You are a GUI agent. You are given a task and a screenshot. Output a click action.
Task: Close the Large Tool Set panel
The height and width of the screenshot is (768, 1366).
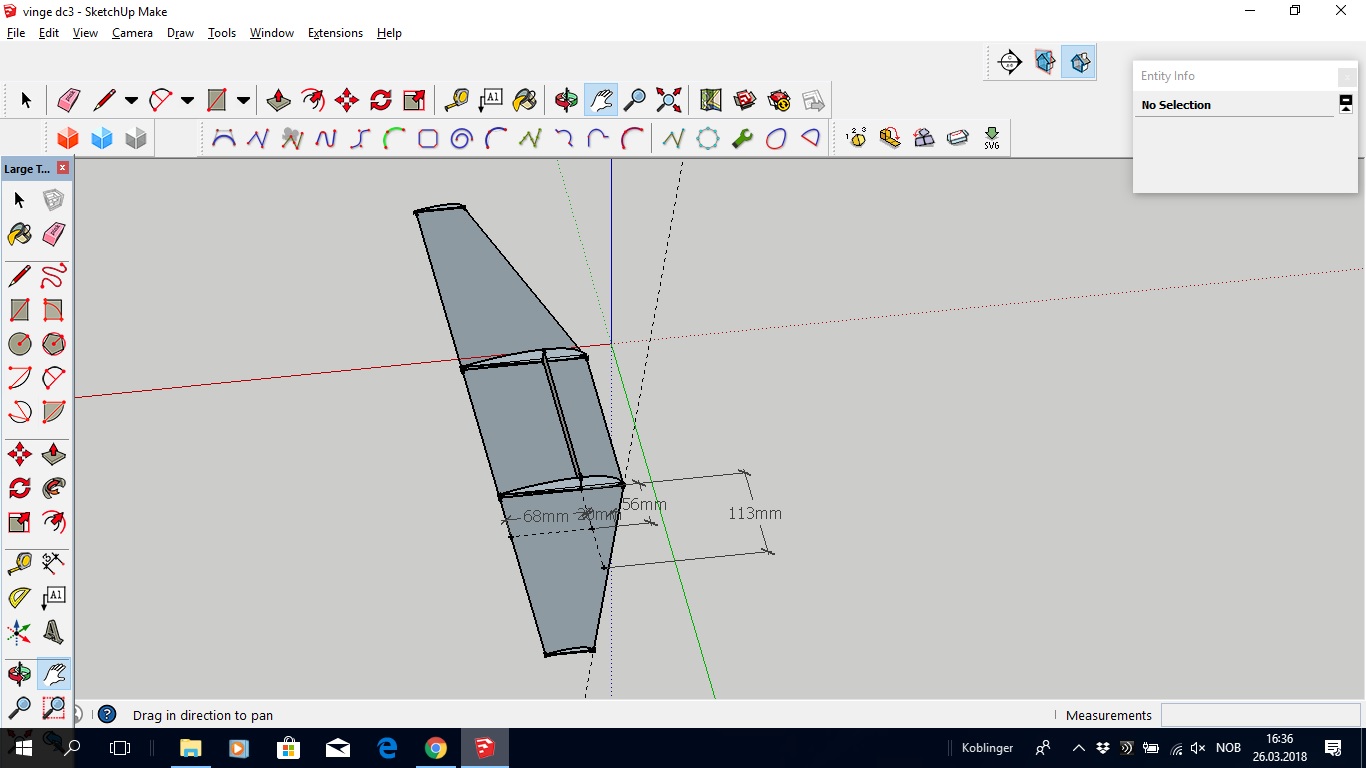(x=63, y=168)
